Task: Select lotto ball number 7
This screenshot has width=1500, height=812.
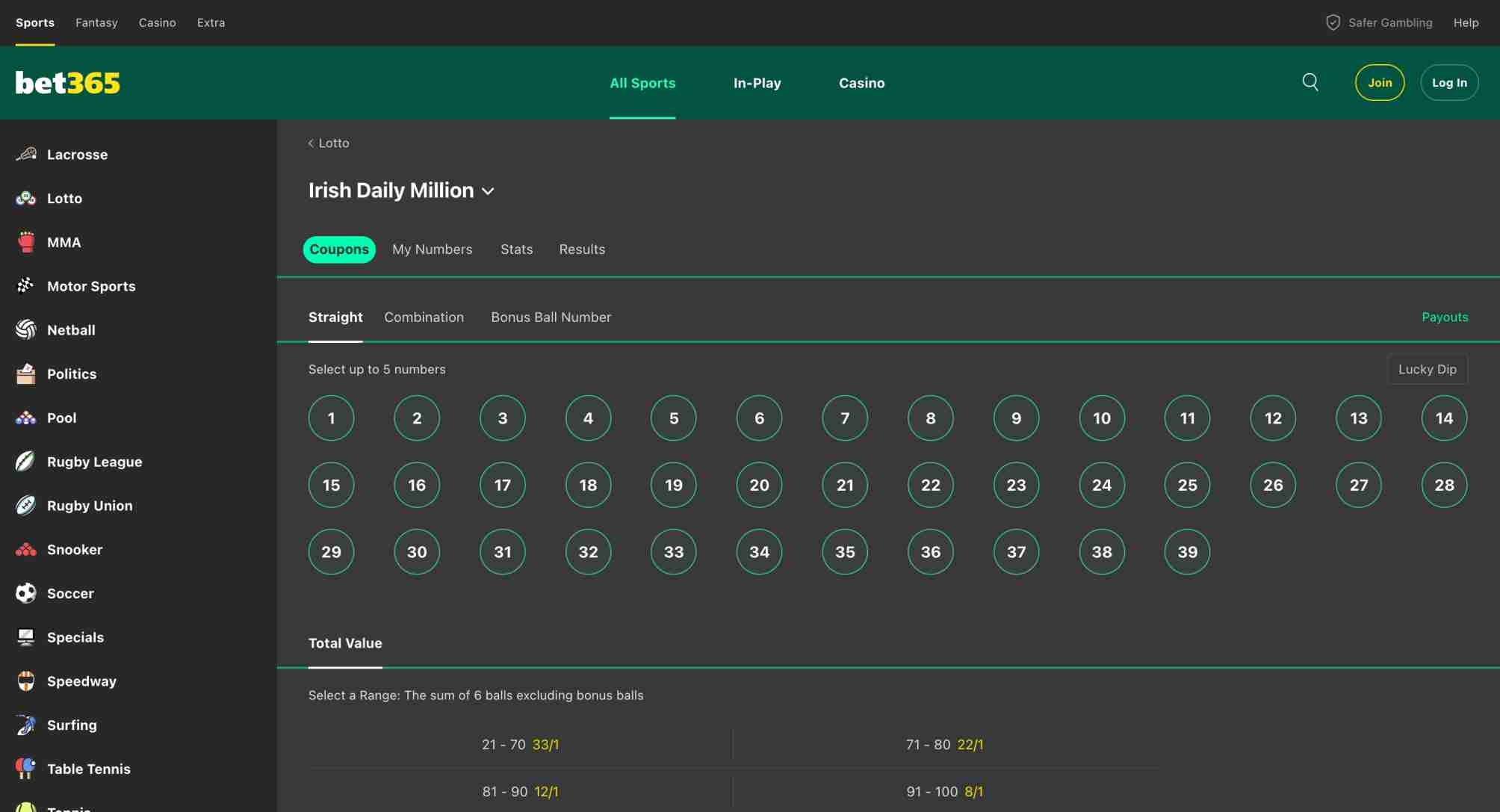Action: coord(845,418)
